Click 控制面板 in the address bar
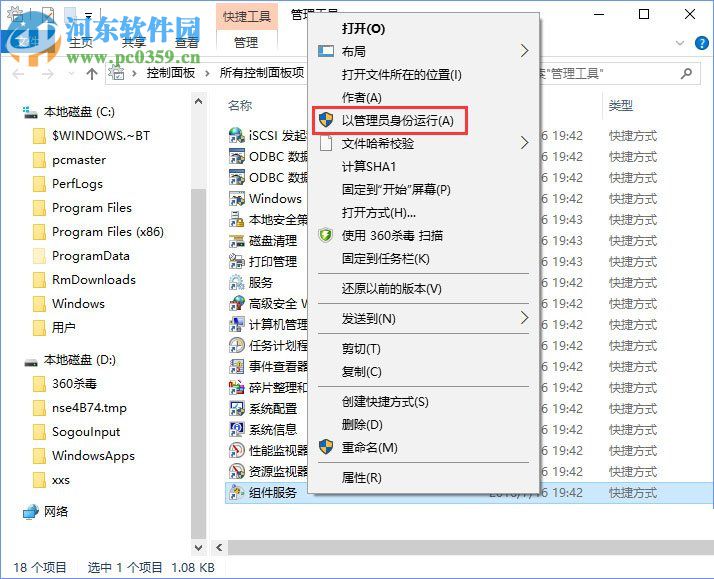This screenshot has width=714, height=579. point(172,74)
